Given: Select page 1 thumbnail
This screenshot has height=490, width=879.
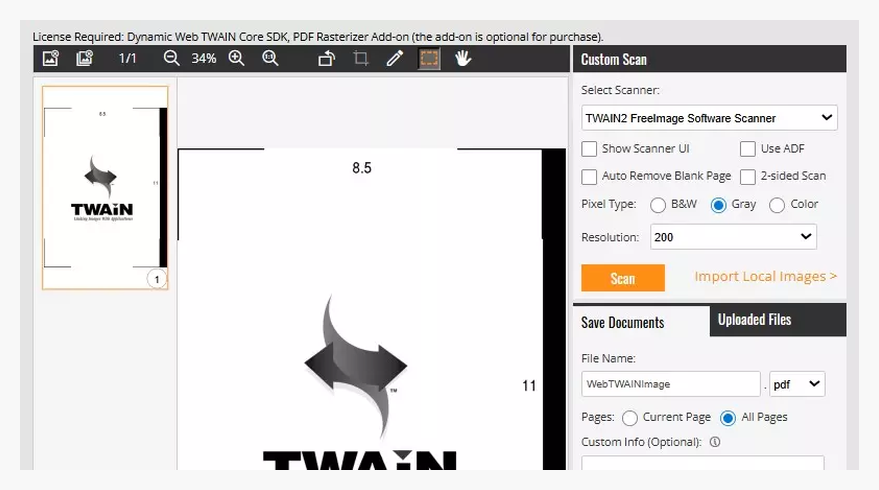Looking at the screenshot, I should [x=105, y=188].
